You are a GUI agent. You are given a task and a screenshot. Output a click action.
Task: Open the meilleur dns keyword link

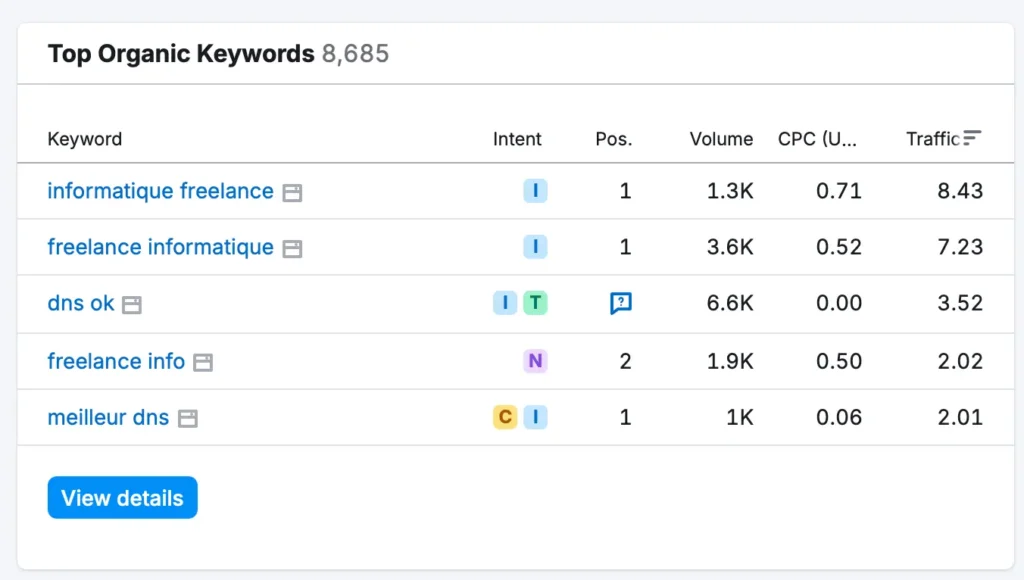108,417
